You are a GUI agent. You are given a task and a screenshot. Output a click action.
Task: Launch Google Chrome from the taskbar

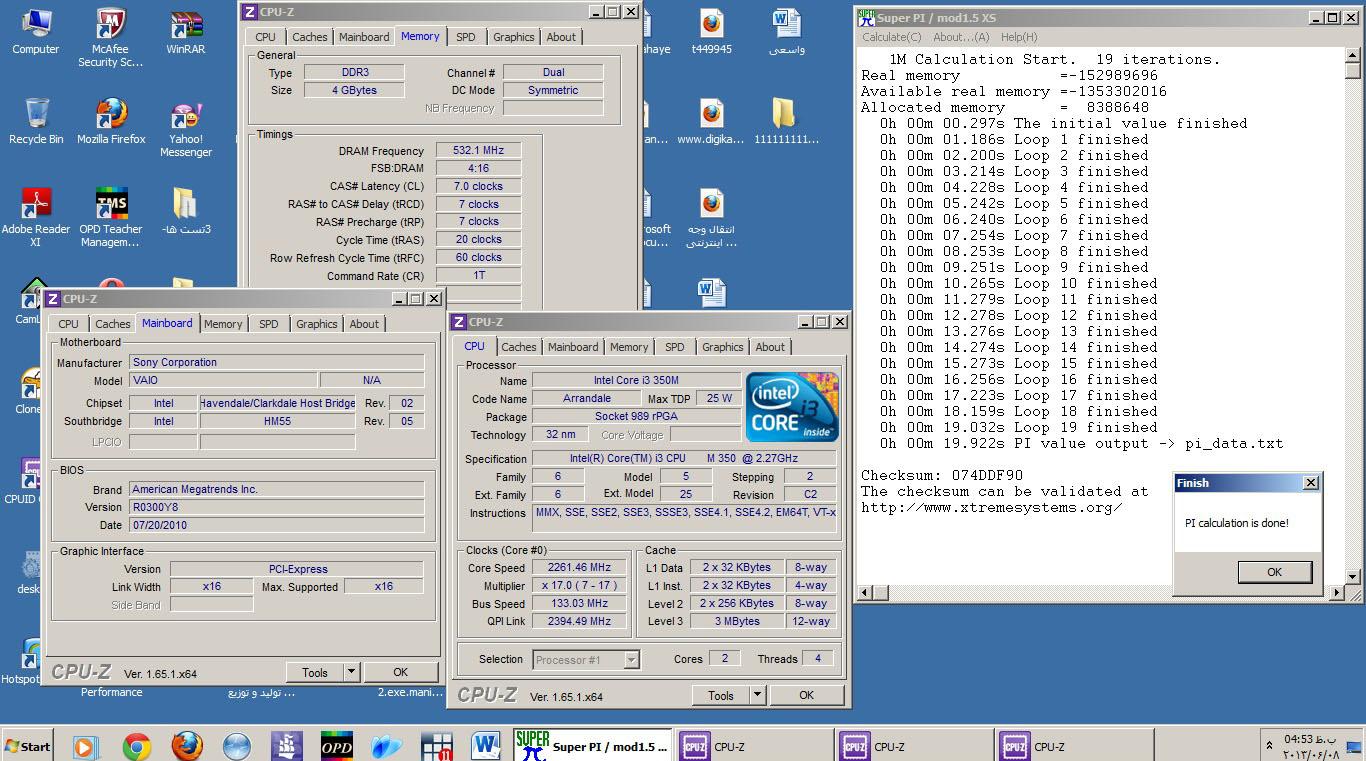(x=136, y=746)
